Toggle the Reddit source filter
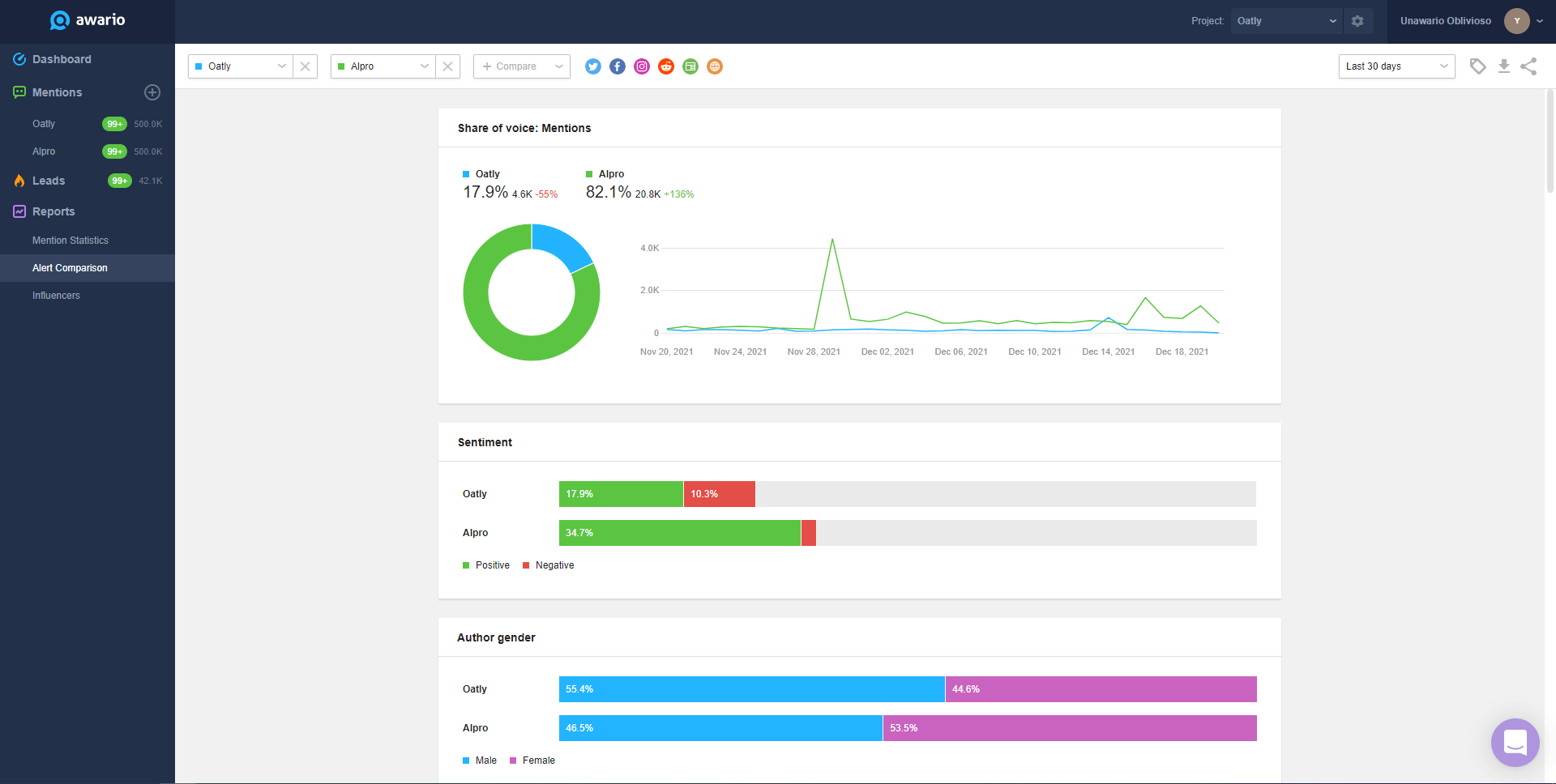1556x784 pixels. point(666,66)
